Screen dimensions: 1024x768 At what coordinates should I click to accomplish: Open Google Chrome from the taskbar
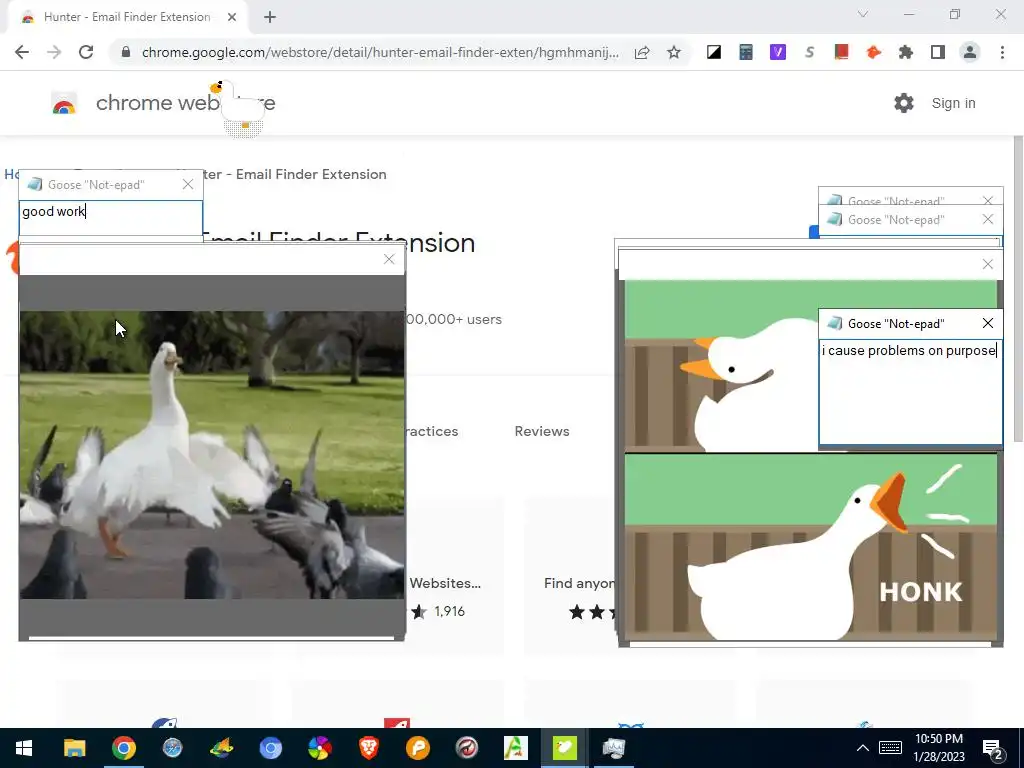pos(123,748)
